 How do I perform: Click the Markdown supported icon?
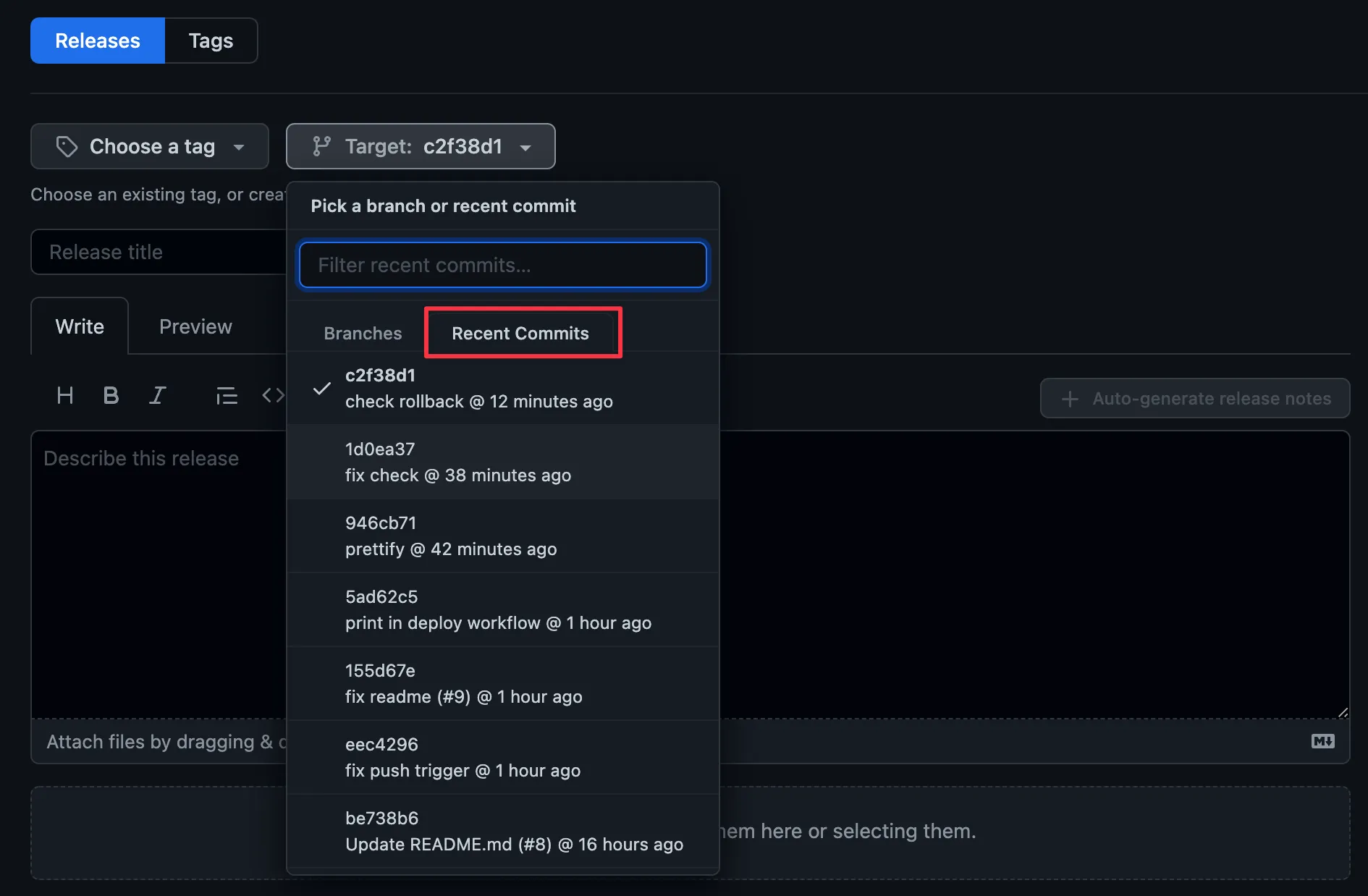tap(1323, 741)
